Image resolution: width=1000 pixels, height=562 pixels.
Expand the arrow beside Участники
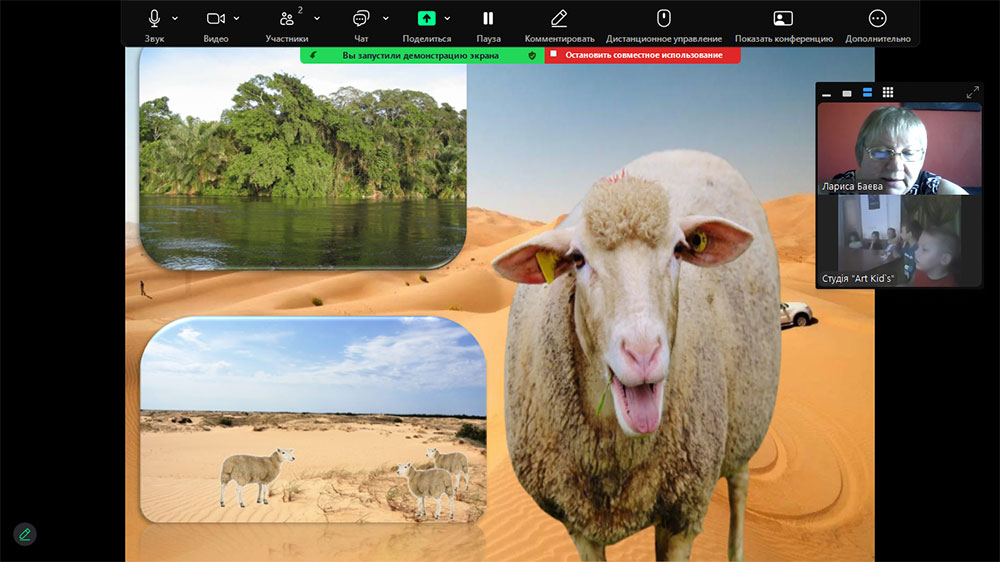[317, 18]
